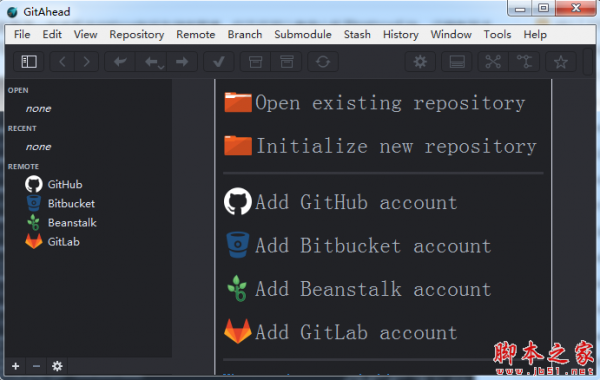Click Add GitHub account link
This screenshot has width=600, height=380.
(x=356, y=202)
